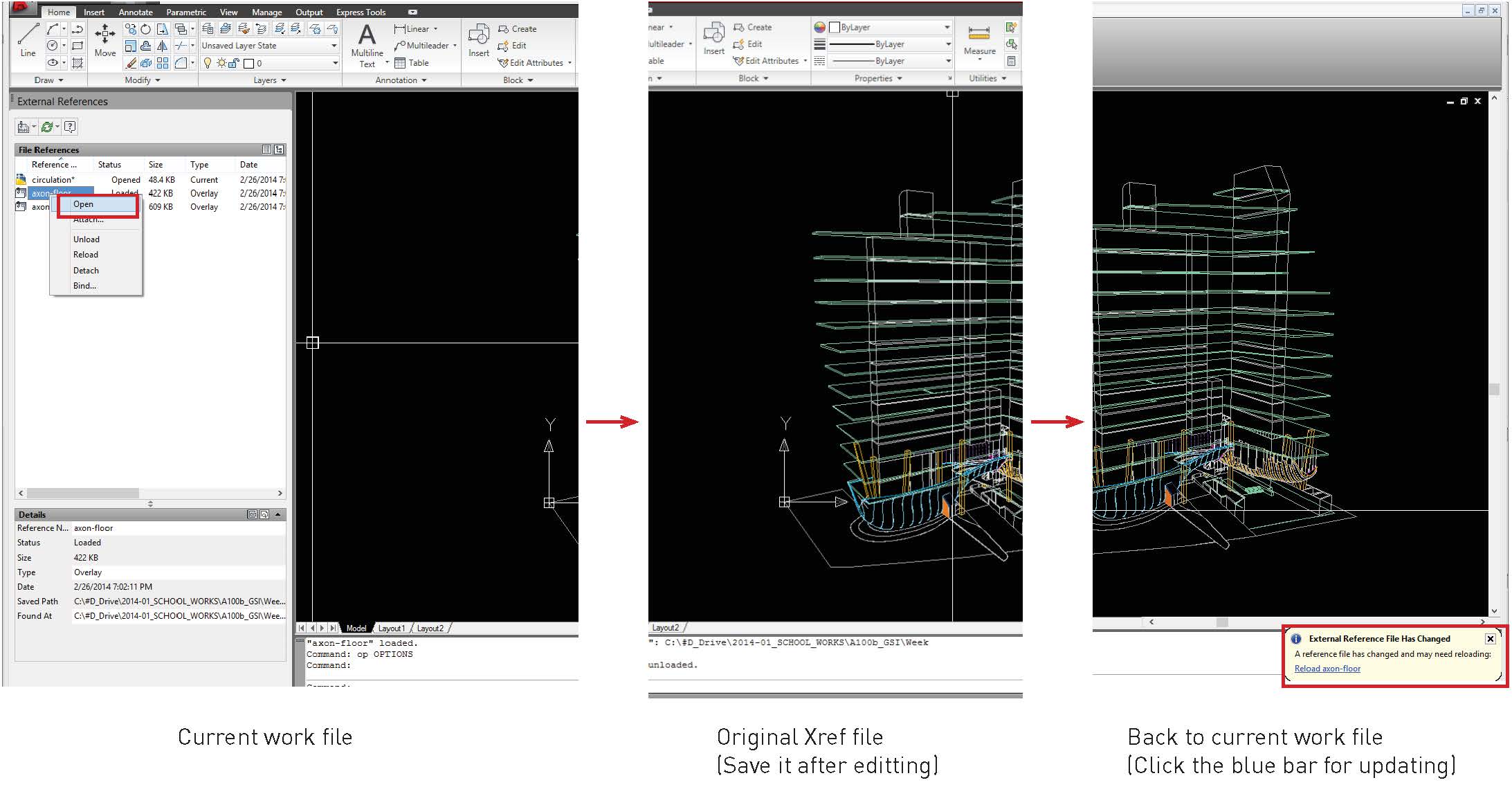The height and width of the screenshot is (787, 1512).
Task: Click the Create block button
Action: pyautogui.click(x=518, y=29)
